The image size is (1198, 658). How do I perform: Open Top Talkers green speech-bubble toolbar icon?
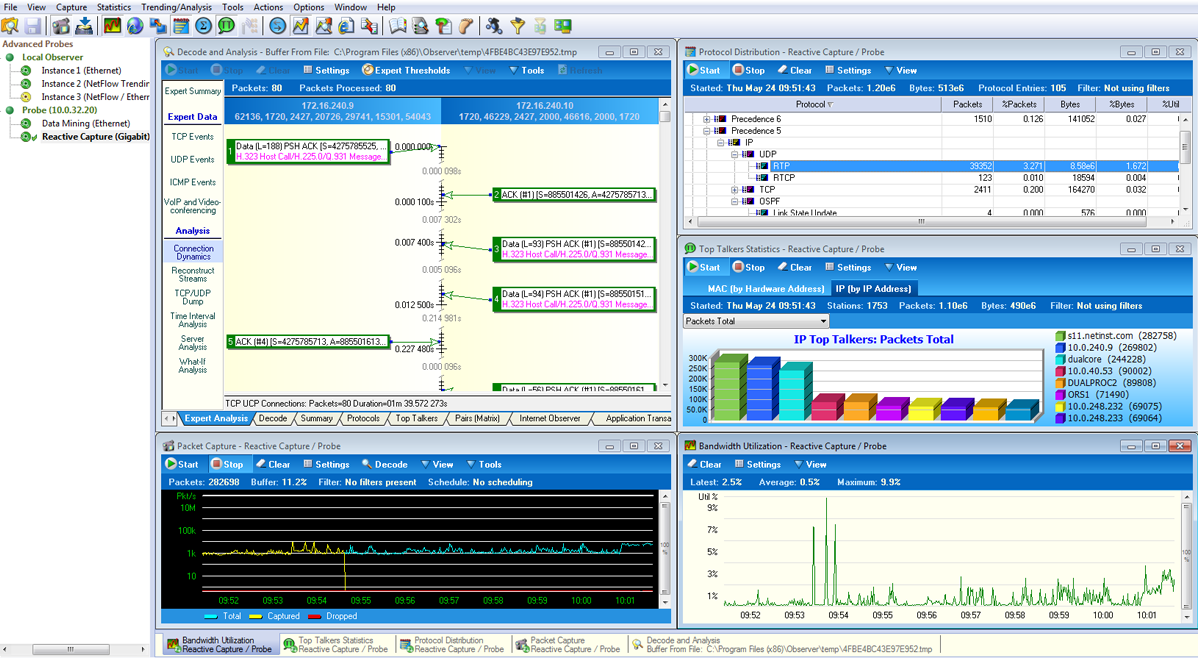226,26
